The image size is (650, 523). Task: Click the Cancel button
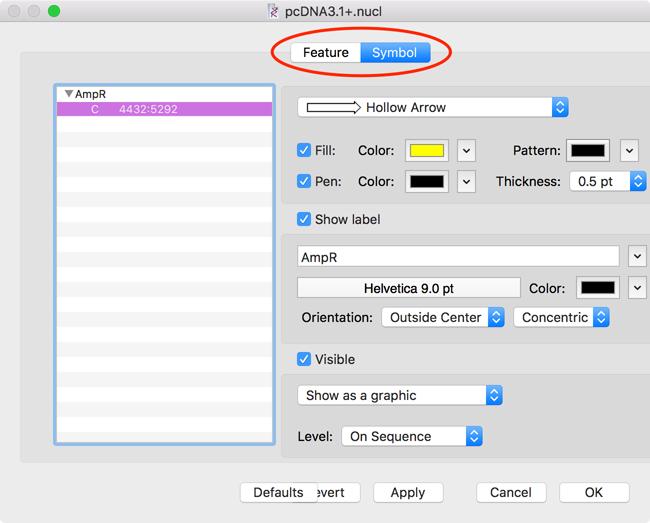point(511,492)
